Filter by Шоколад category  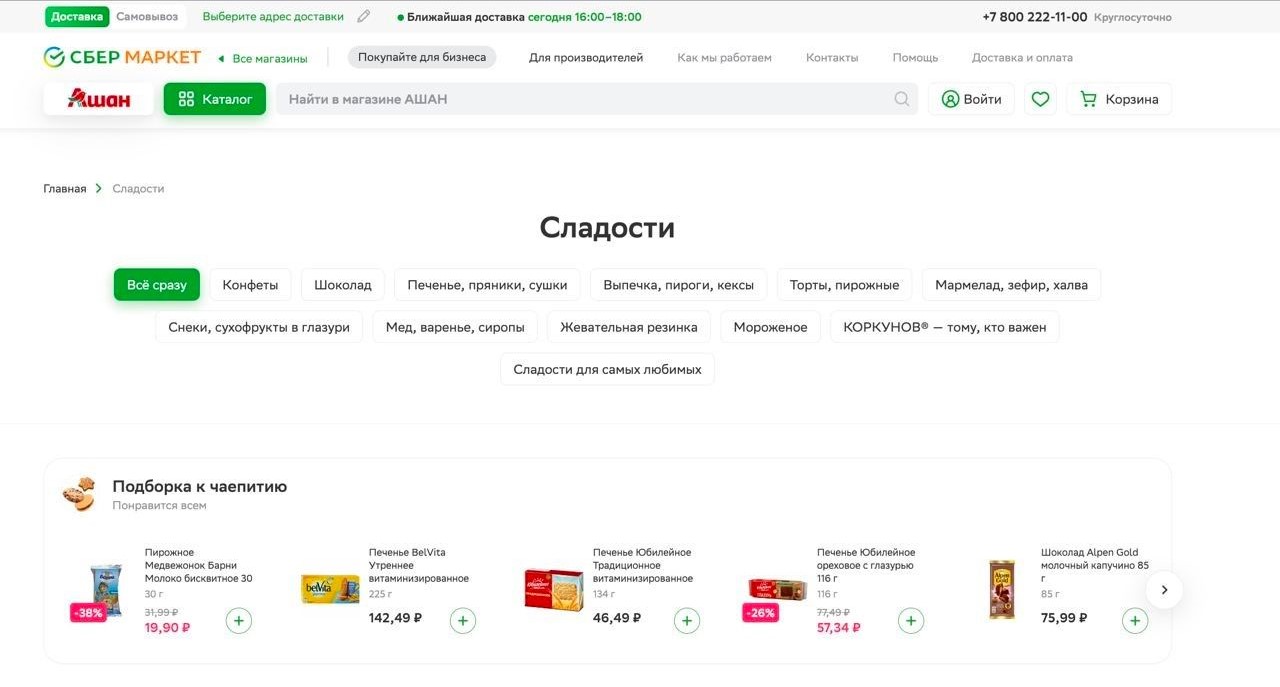tap(343, 285)
